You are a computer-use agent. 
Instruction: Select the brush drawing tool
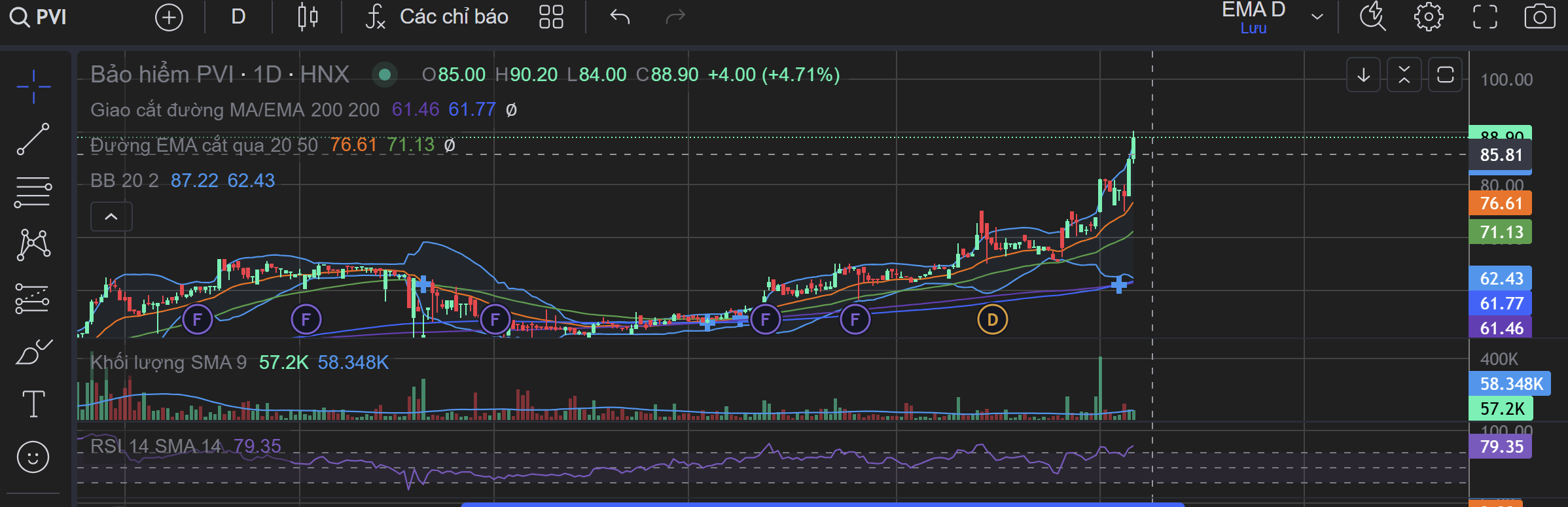33,352
